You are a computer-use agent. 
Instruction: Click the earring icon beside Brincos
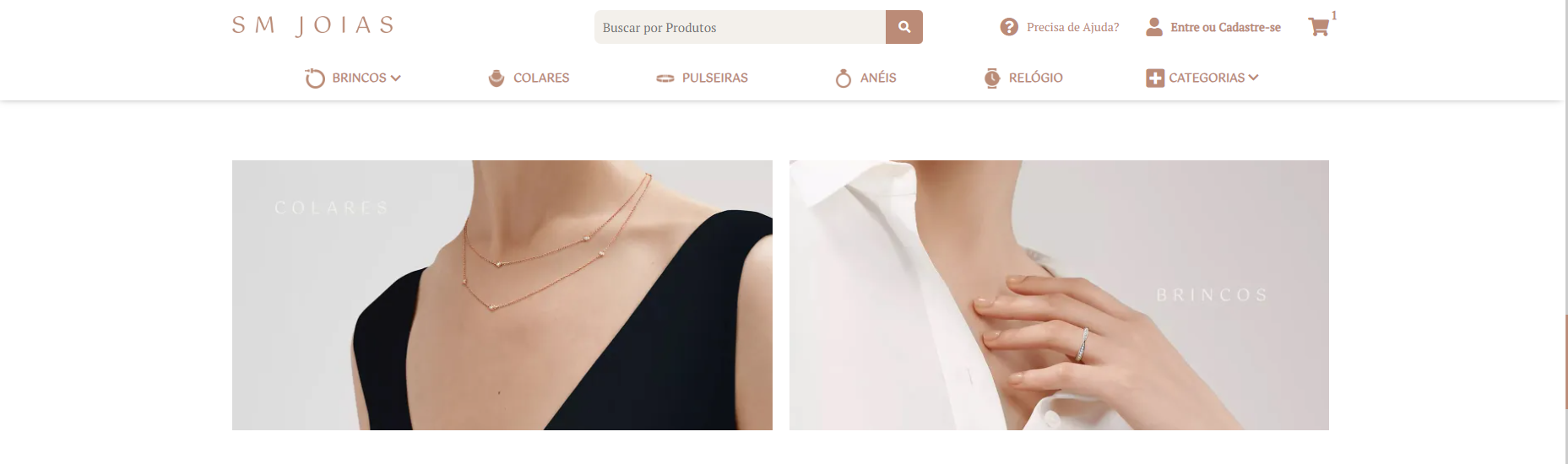click(x=314, y=78)
